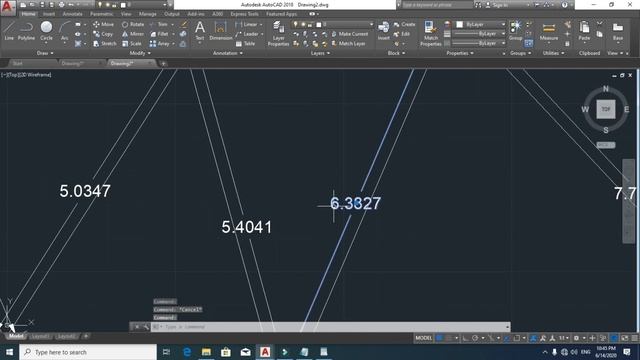Activate the Trim command
The height and width of the screenshot is (360, 640).
point(159,24)
